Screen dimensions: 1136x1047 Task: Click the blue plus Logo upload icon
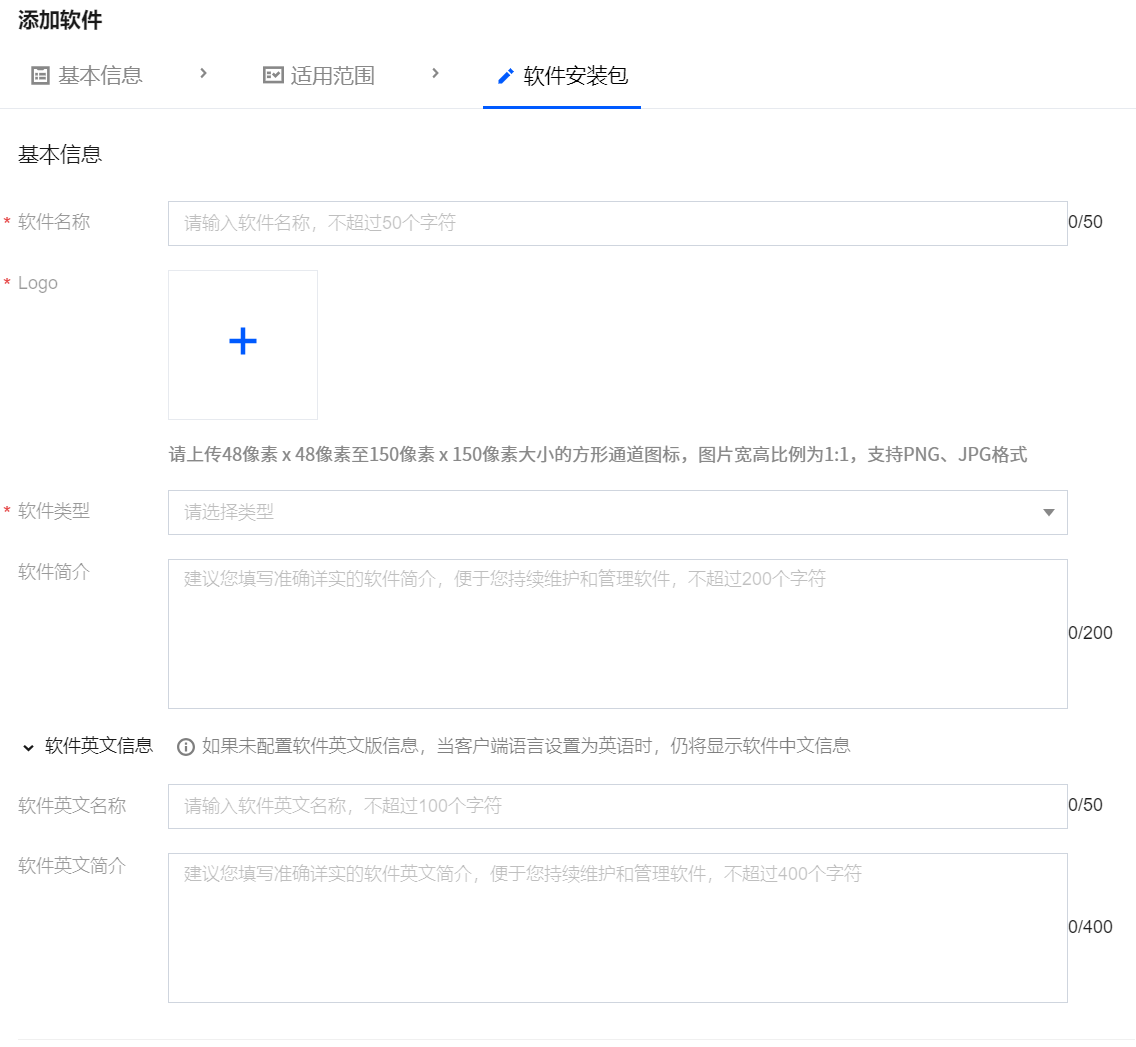(243, 342)
